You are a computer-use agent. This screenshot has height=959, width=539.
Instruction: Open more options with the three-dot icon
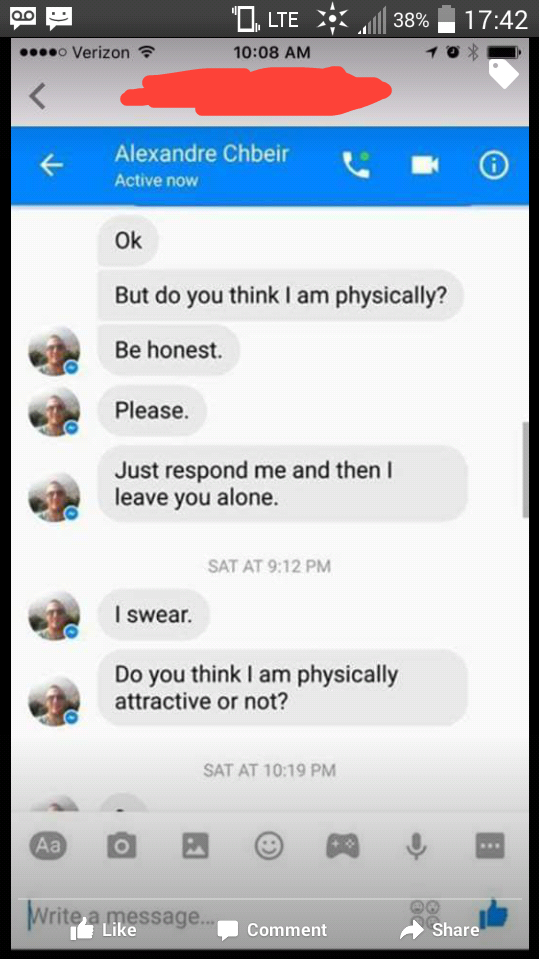(491, 846)
